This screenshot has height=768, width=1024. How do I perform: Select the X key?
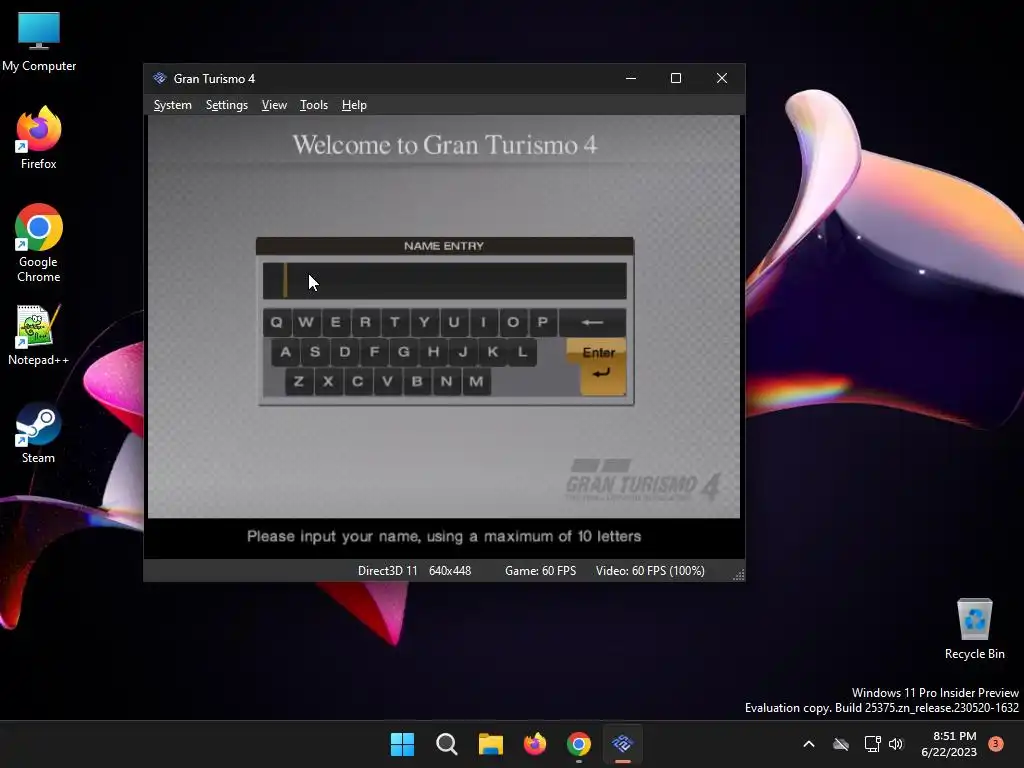pyautogui.click(x=328, y=381)
